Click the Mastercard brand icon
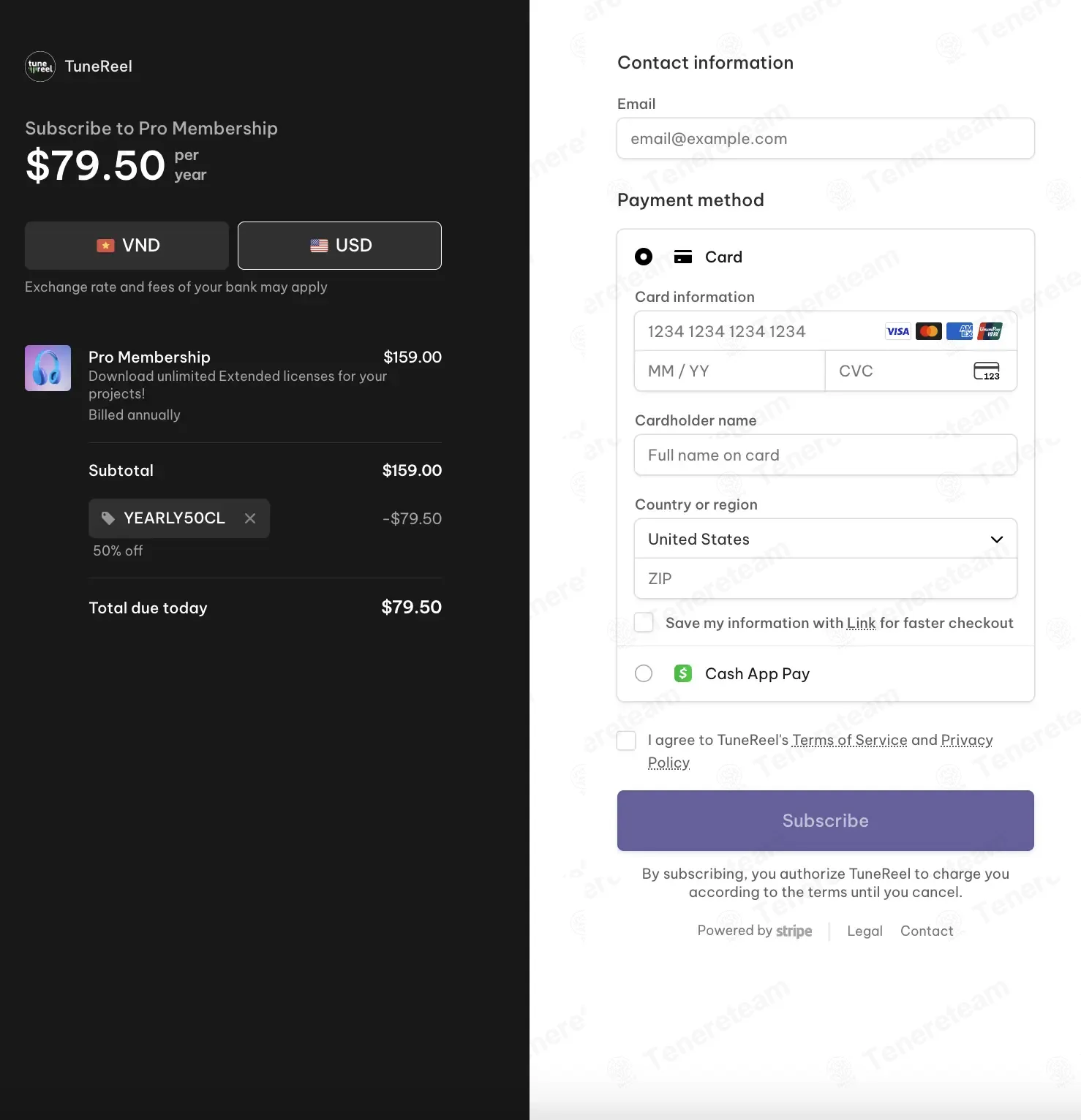1081x1120 pixels. (929, 331)
